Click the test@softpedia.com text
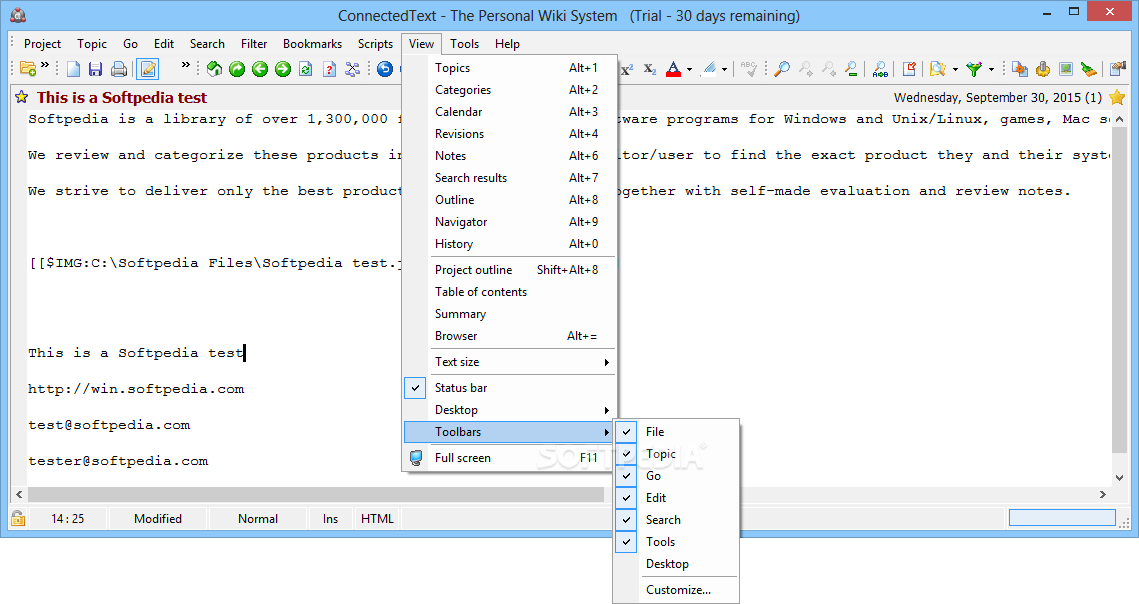The height and width of the screenshot is (604, 1139). (x=109, y=425)
